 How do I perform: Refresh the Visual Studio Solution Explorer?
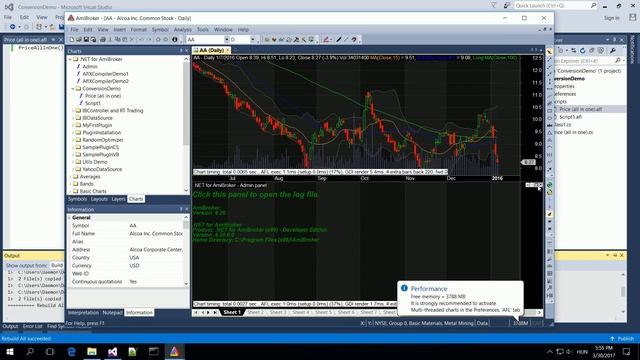click(582, 51)
